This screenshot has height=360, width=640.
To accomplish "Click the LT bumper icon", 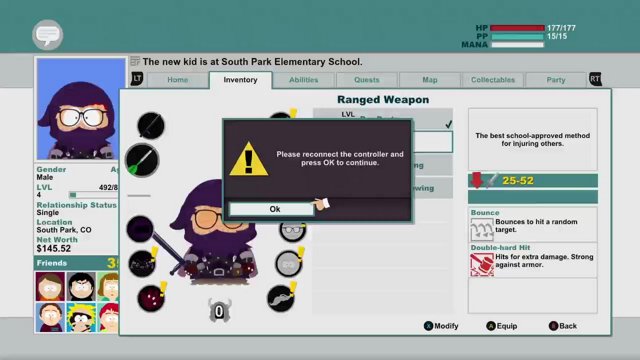I will pyautogui.click(x=137, y=79).
